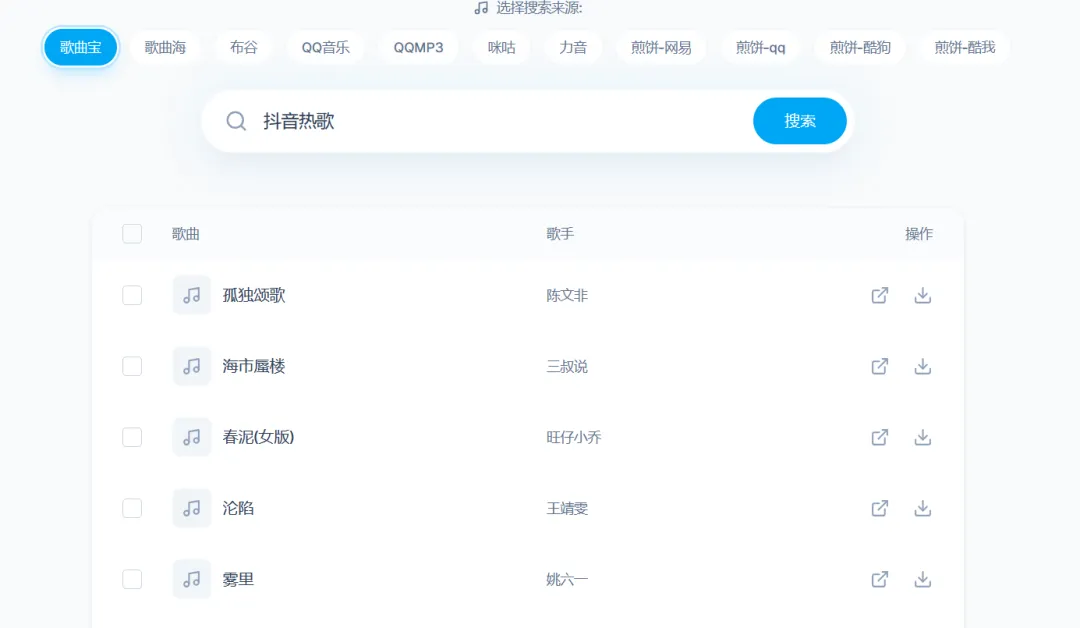
Task: Open external link for 雾里
Action: click(880, 579)
